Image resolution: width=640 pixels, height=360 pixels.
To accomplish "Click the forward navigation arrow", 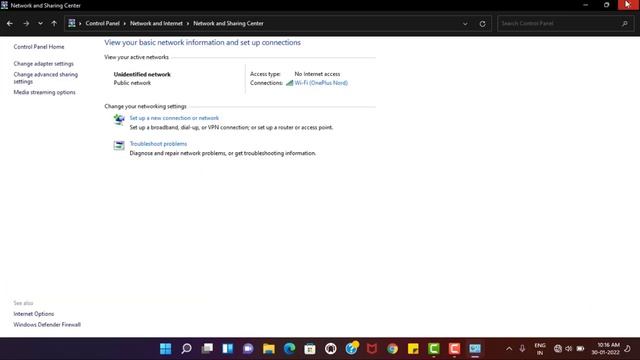I will coord(26,24).
